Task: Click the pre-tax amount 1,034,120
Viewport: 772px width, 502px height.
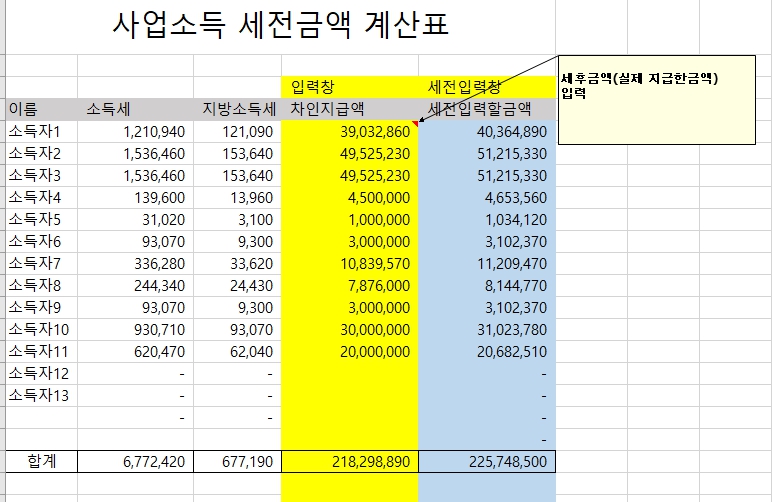Action: coord(487,220)
